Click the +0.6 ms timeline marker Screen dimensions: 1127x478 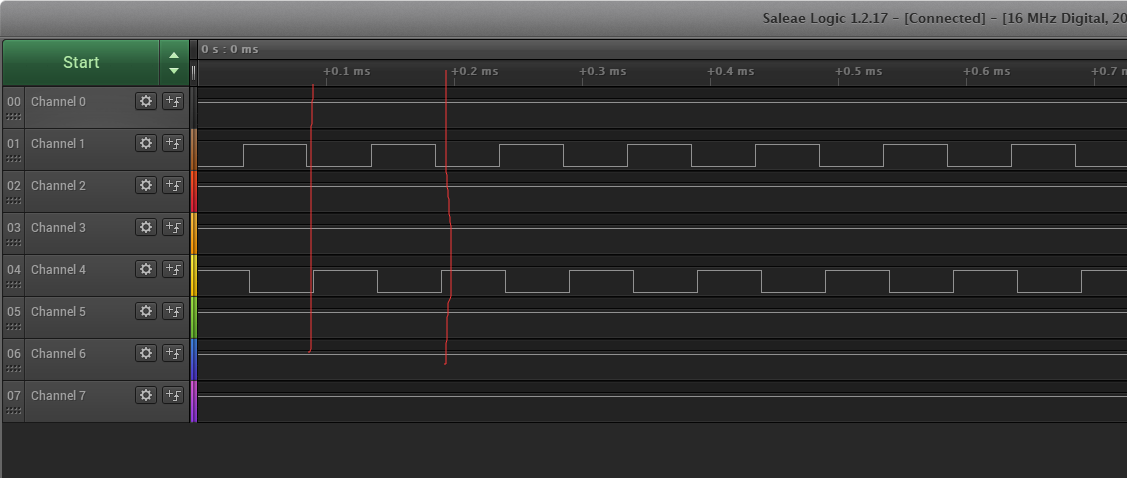coord(986,71)
